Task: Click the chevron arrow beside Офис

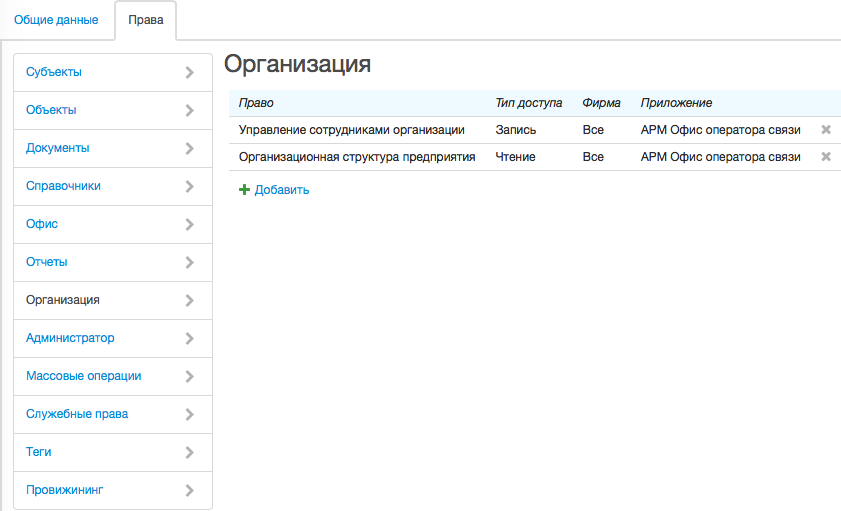Action: [x=189, y=225]
